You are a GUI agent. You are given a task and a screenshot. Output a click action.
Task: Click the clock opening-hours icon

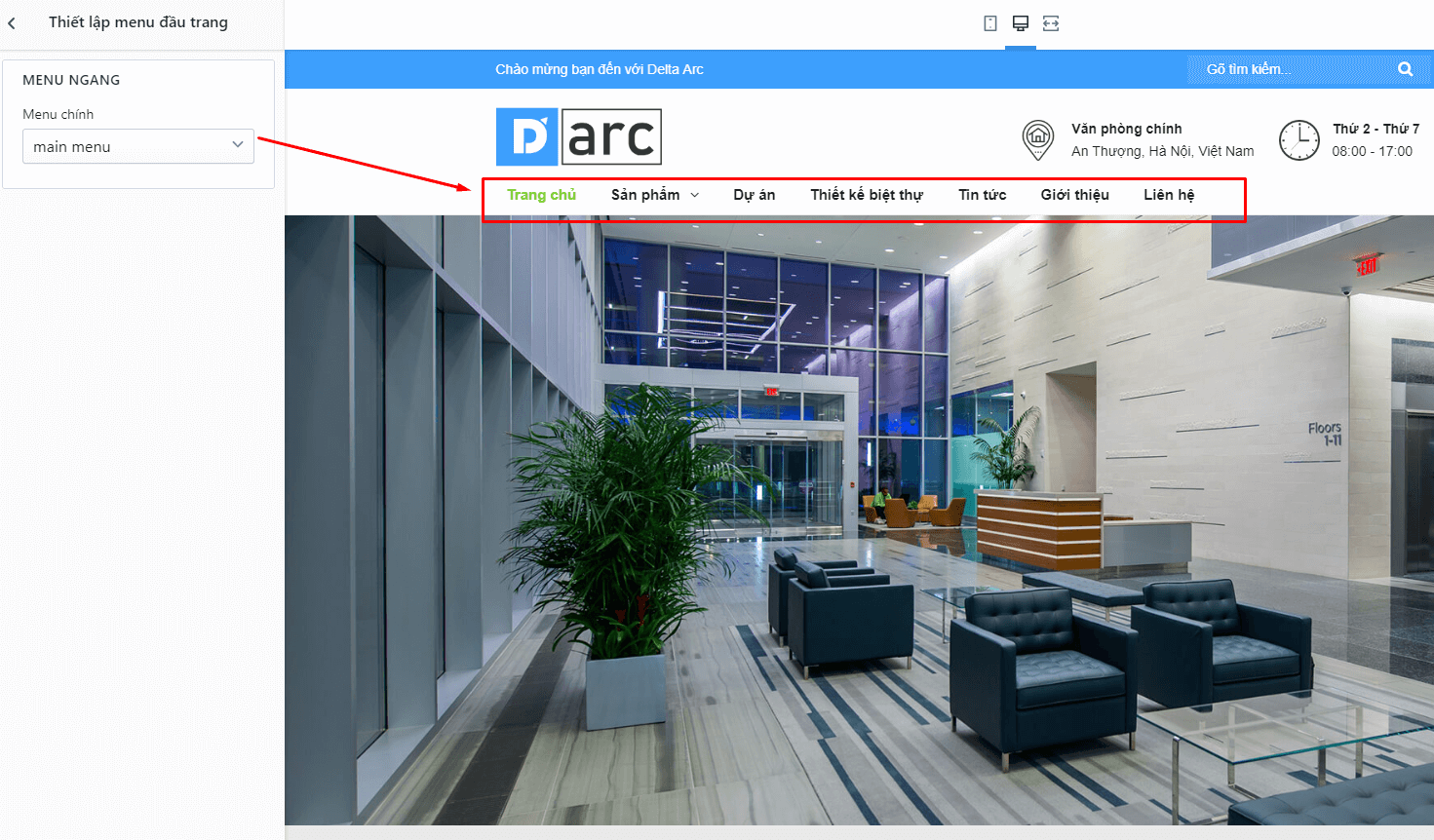tap(1299, 140)
